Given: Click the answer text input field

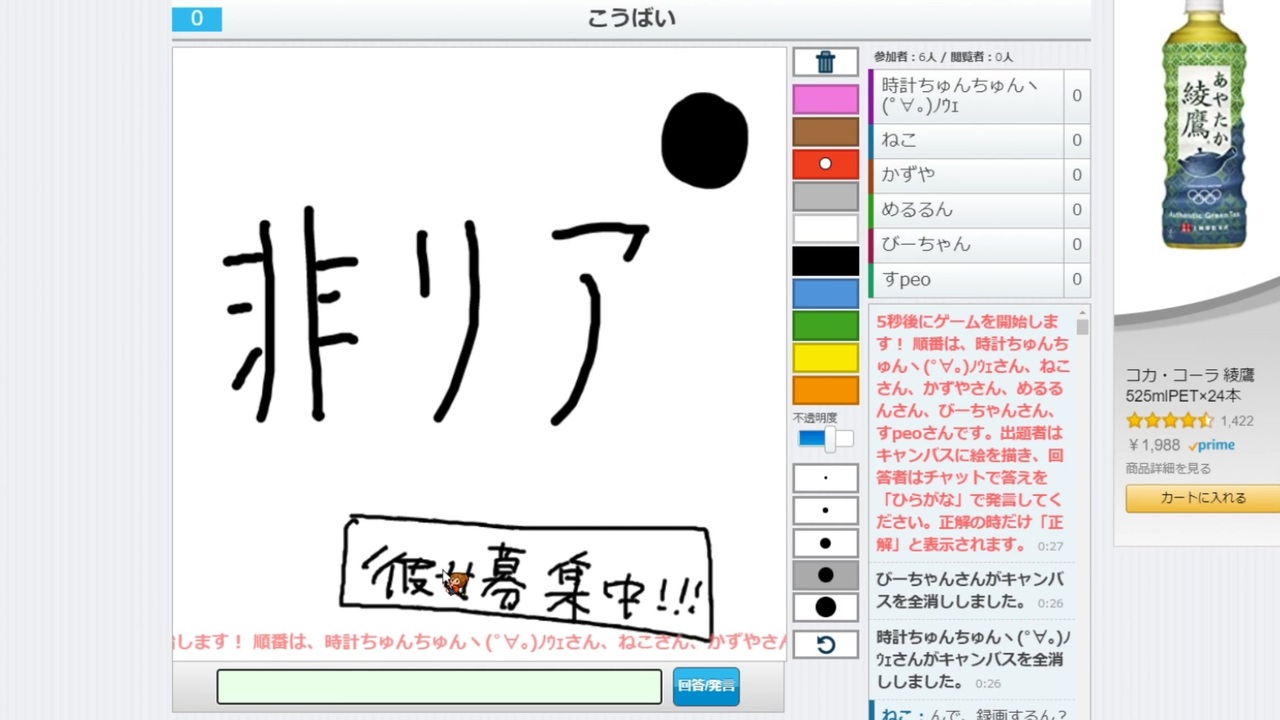Looking at the screenshot, I should pyautogui.click(x=438, y=686).
